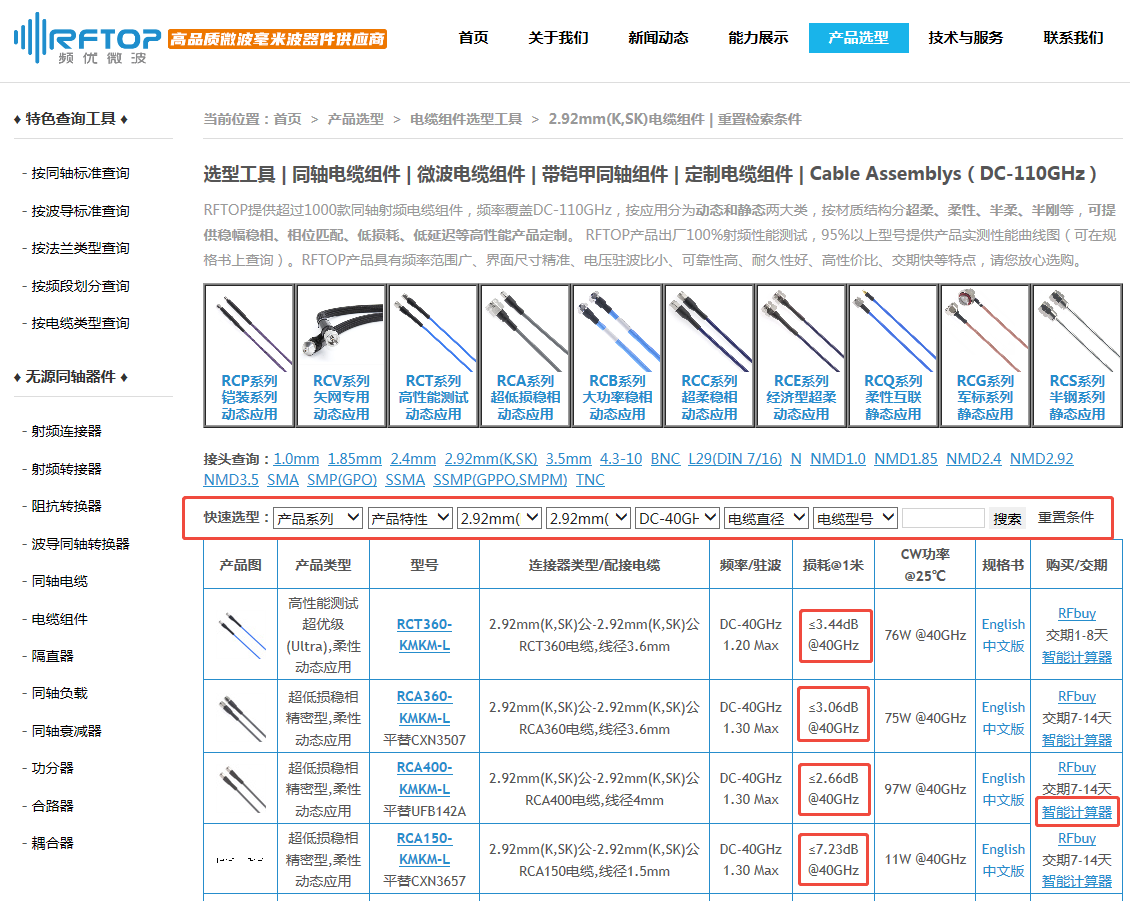
Task: Open the 技术与服务 menu
Action: pyautogui.click(x=964, y=38)
